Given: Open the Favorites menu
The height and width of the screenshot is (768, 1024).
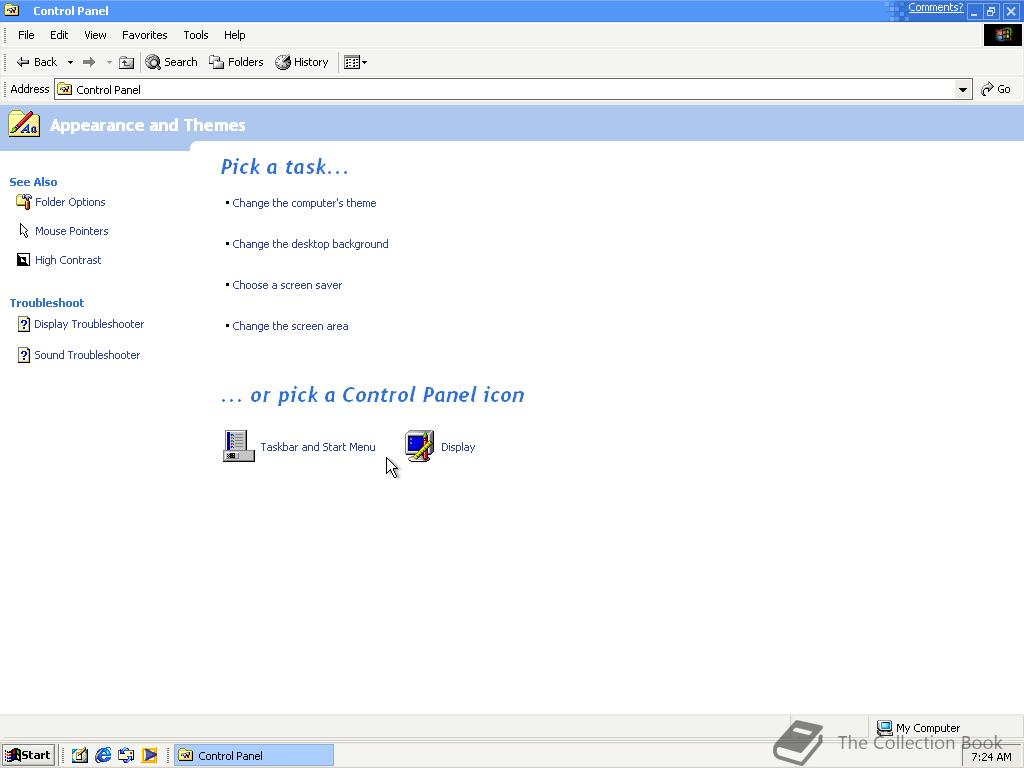Looking at the screenshot, I should (144, 35).
